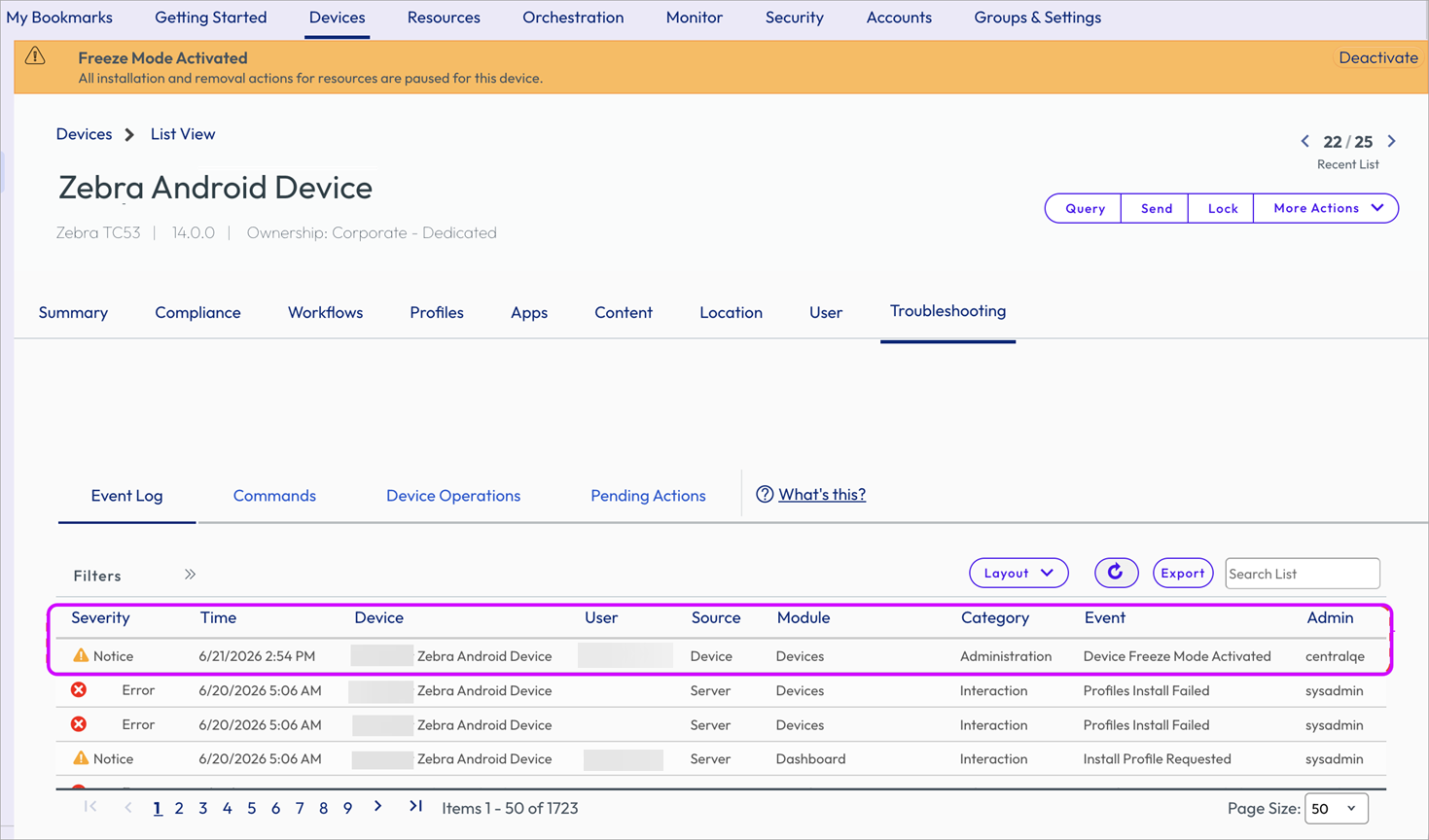The height and width of the screenshot is (840, 1429).
Task: Click the Notice icon on Install Profile Requested row
Action: 81,757
